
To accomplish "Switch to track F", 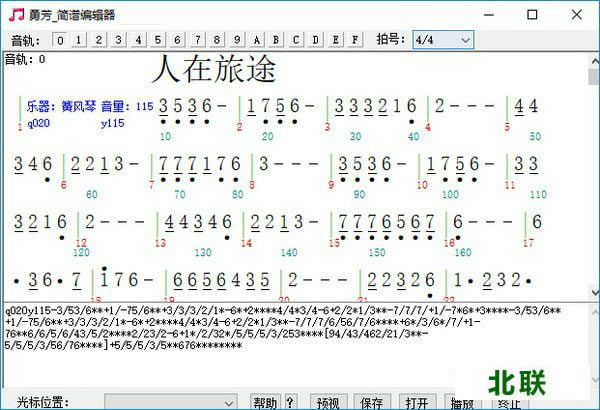I will (x=355, y=40).
